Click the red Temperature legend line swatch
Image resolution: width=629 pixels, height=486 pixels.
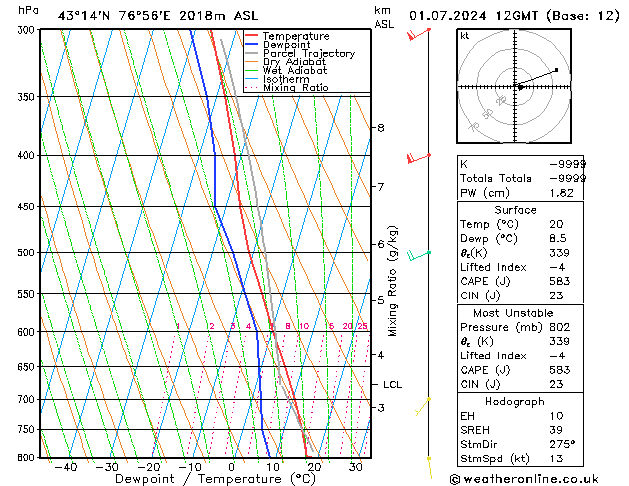[252, 36]
